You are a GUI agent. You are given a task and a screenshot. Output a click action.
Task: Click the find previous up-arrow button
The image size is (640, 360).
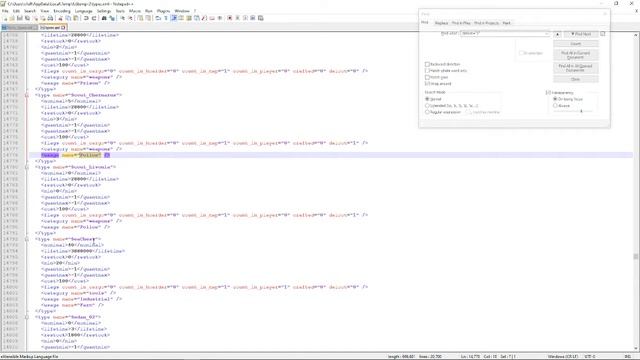click(557, 34)
